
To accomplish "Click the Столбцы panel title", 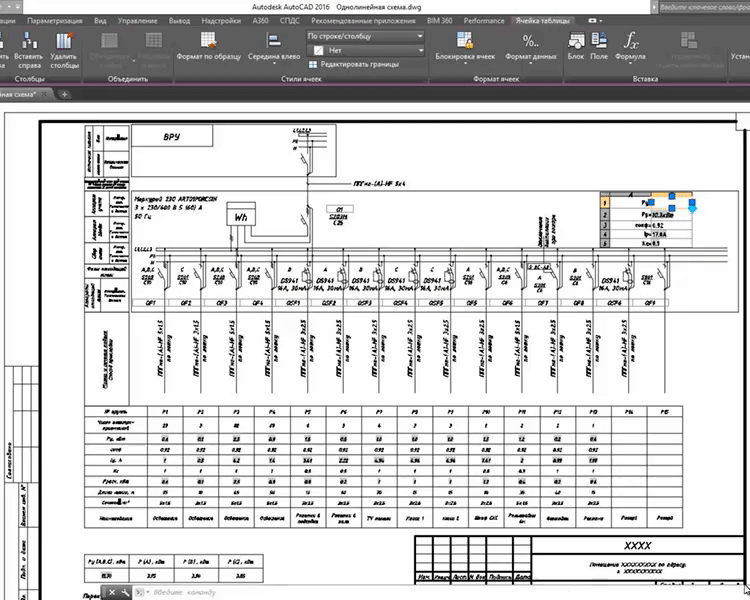I will 30,79.
